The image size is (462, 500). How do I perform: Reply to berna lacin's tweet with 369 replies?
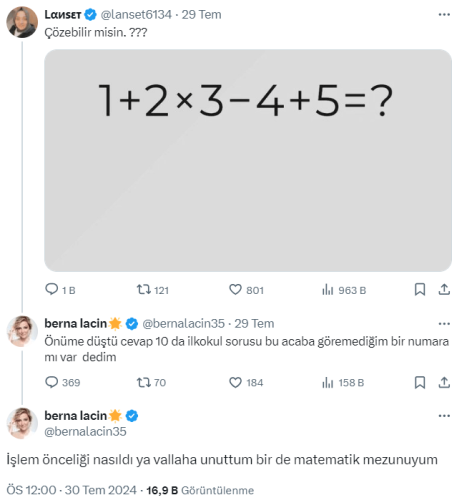pos(62,382)
